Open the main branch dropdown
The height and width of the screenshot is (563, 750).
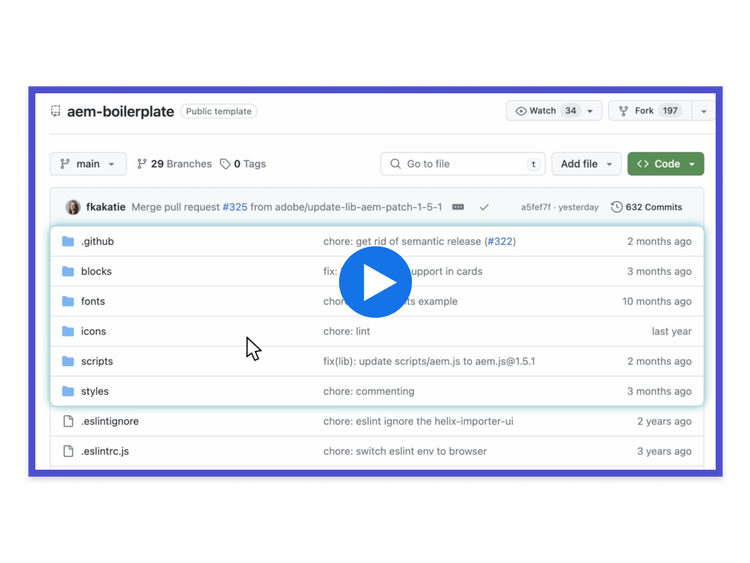88,164
